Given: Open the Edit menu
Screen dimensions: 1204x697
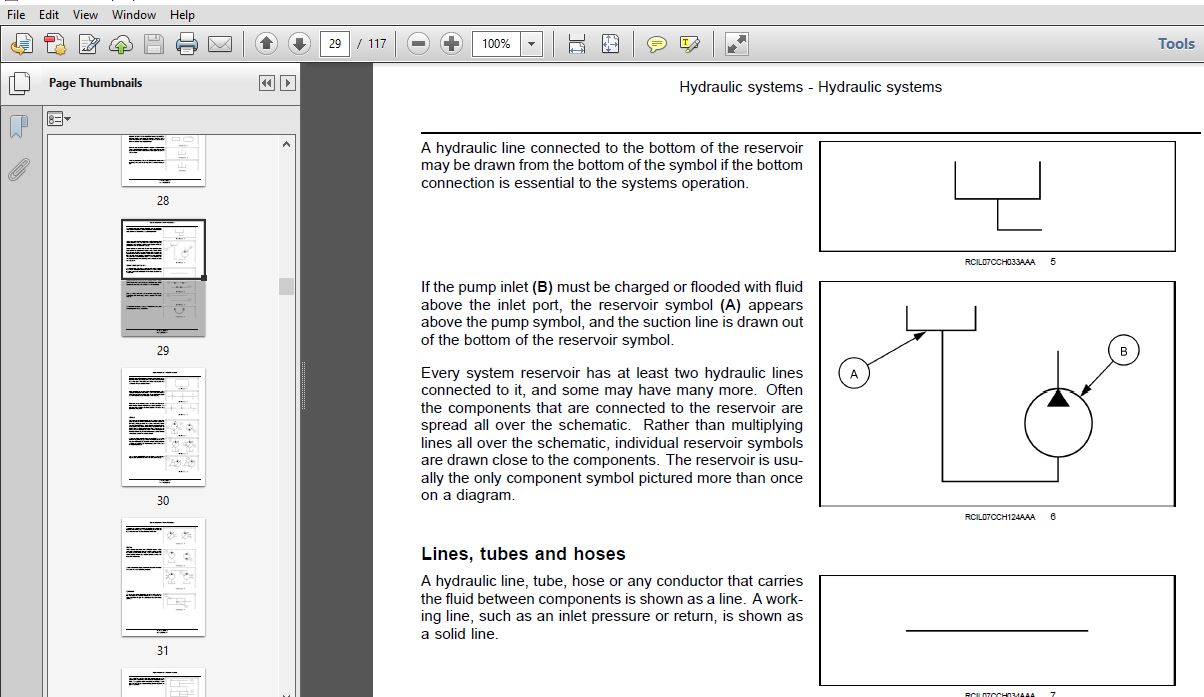Looking at the screenshot, I should point(49,15).
